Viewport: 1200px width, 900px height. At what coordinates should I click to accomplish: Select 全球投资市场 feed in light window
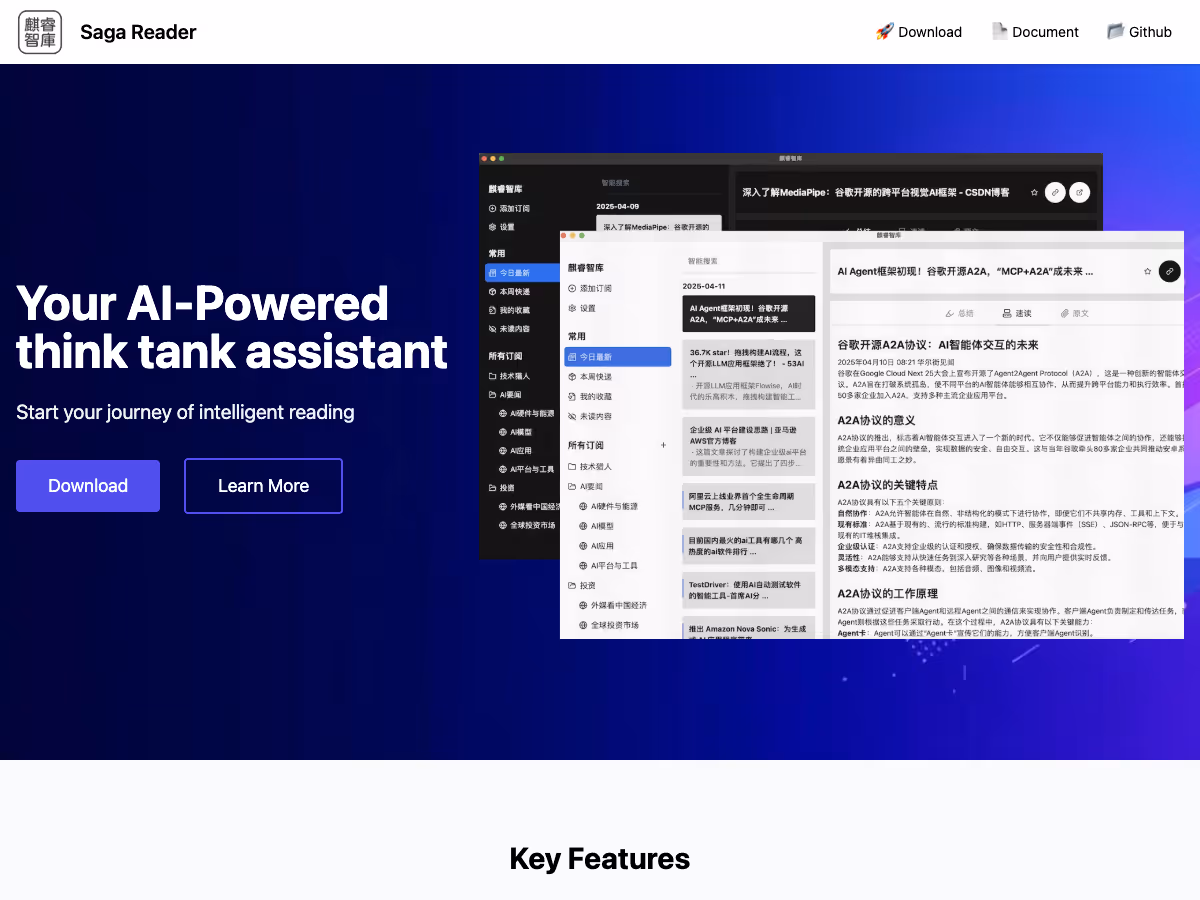(609, 625)
